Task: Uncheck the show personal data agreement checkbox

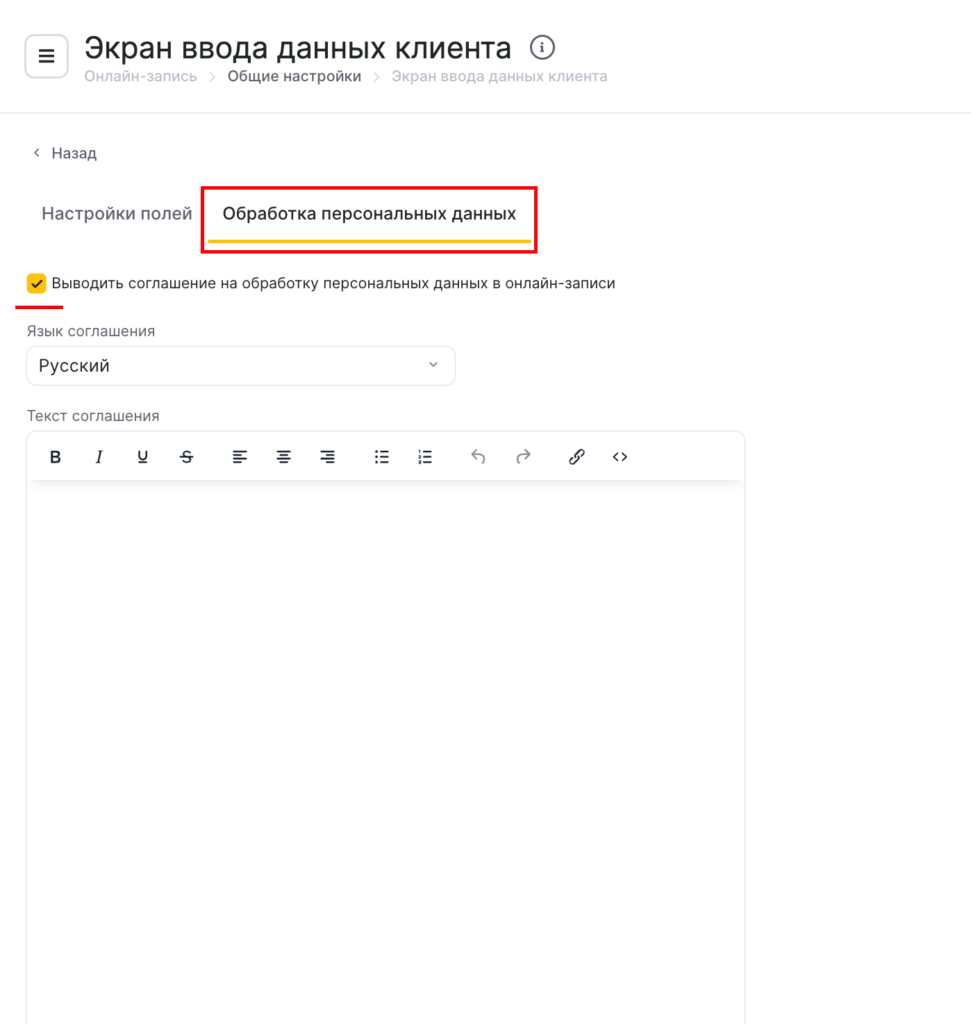Action: tap(37, 284)
